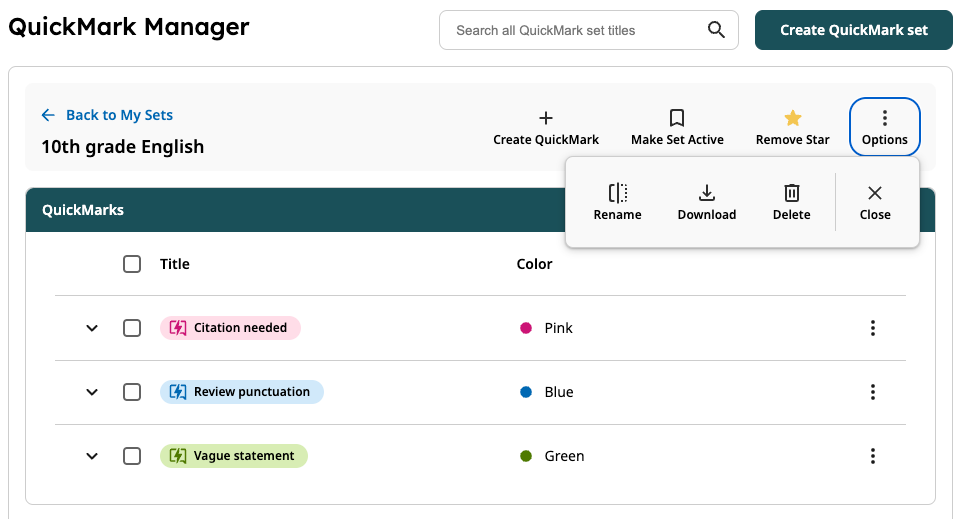
Task: Check the Citation needed checkbox
Action: 132,328
